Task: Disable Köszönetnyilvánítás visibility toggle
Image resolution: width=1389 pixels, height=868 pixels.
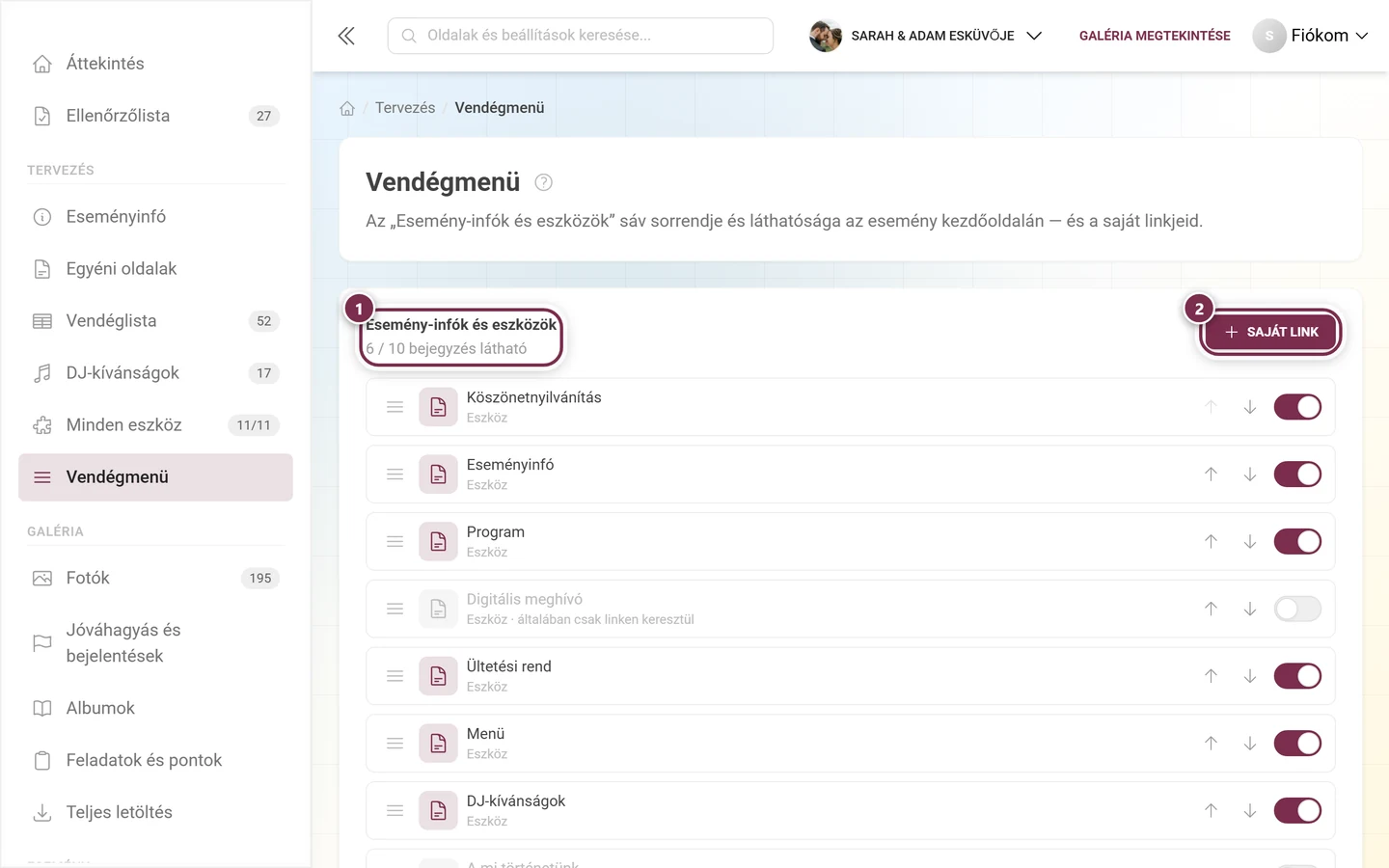Action: pyautogui.click(x=1297, y=407)
